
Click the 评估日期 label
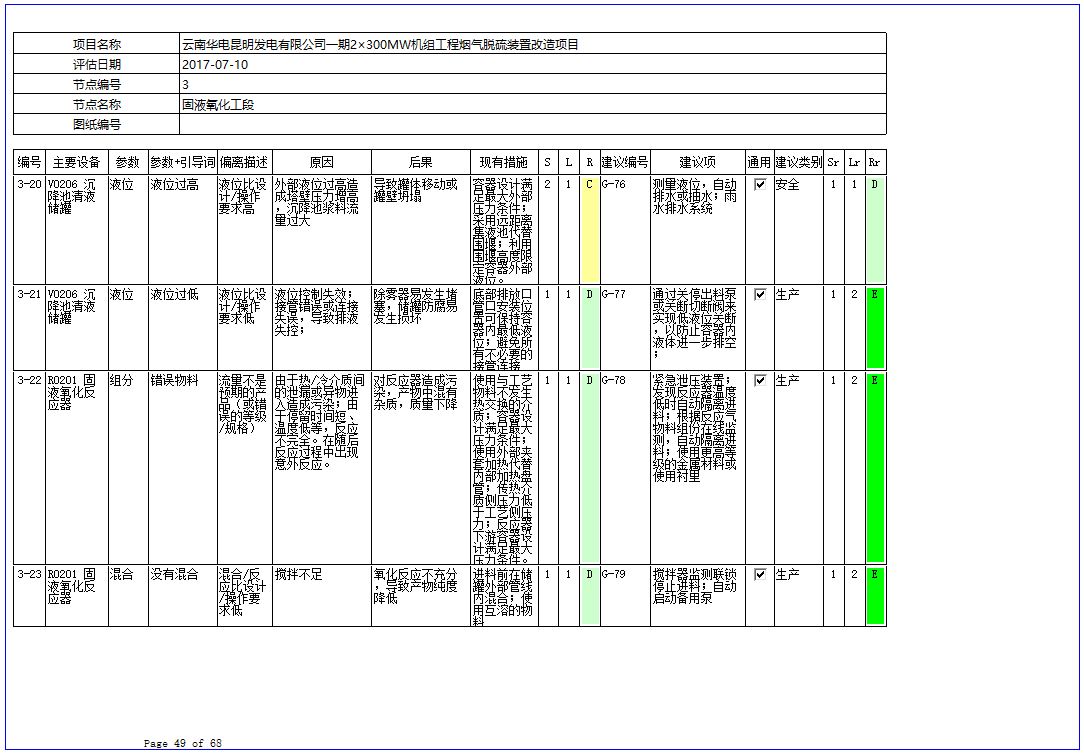pos(97,64)
